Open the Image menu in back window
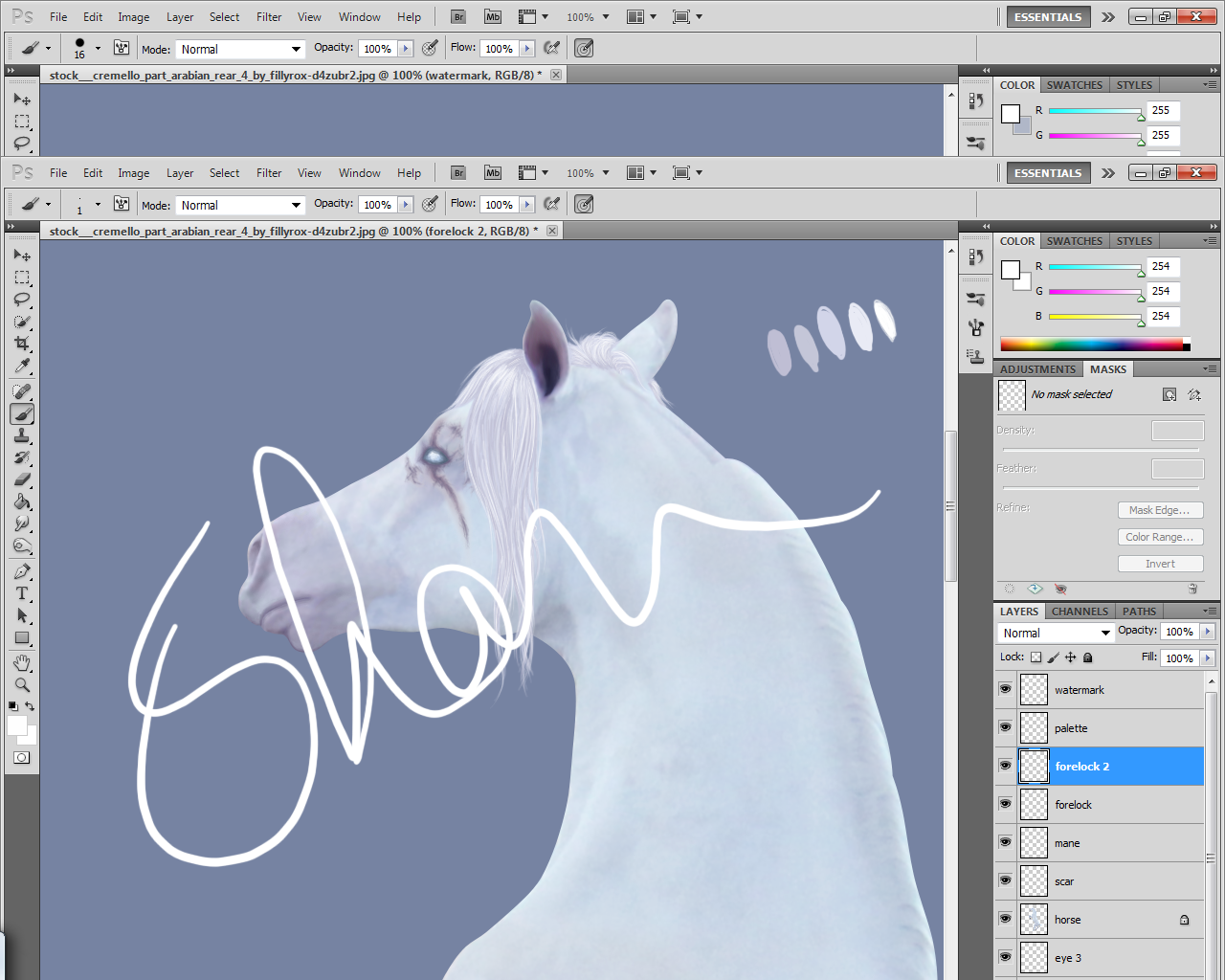 [133, 17]
